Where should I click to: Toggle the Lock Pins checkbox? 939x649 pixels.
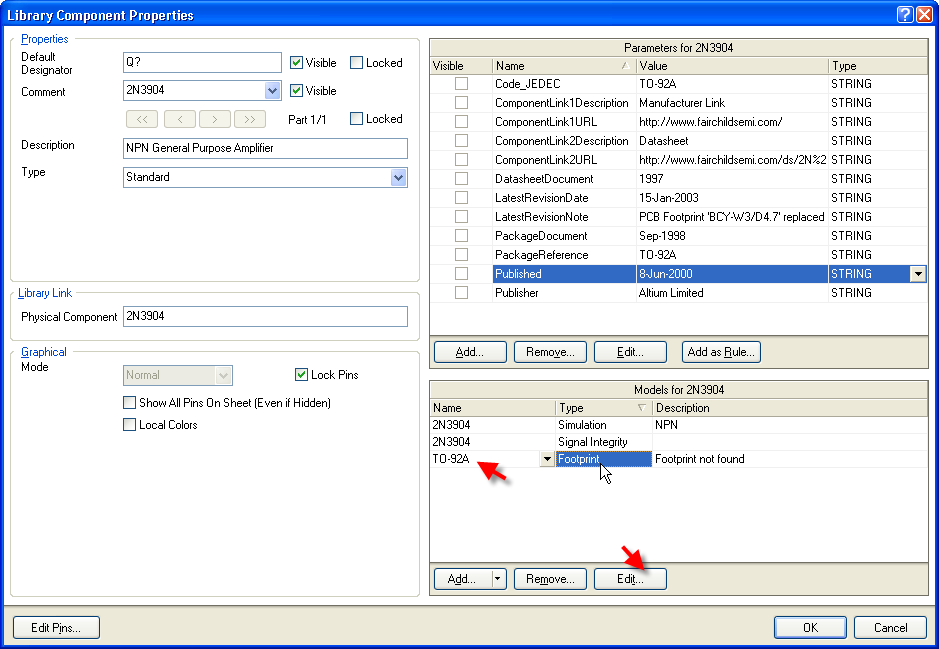[302, 375]
